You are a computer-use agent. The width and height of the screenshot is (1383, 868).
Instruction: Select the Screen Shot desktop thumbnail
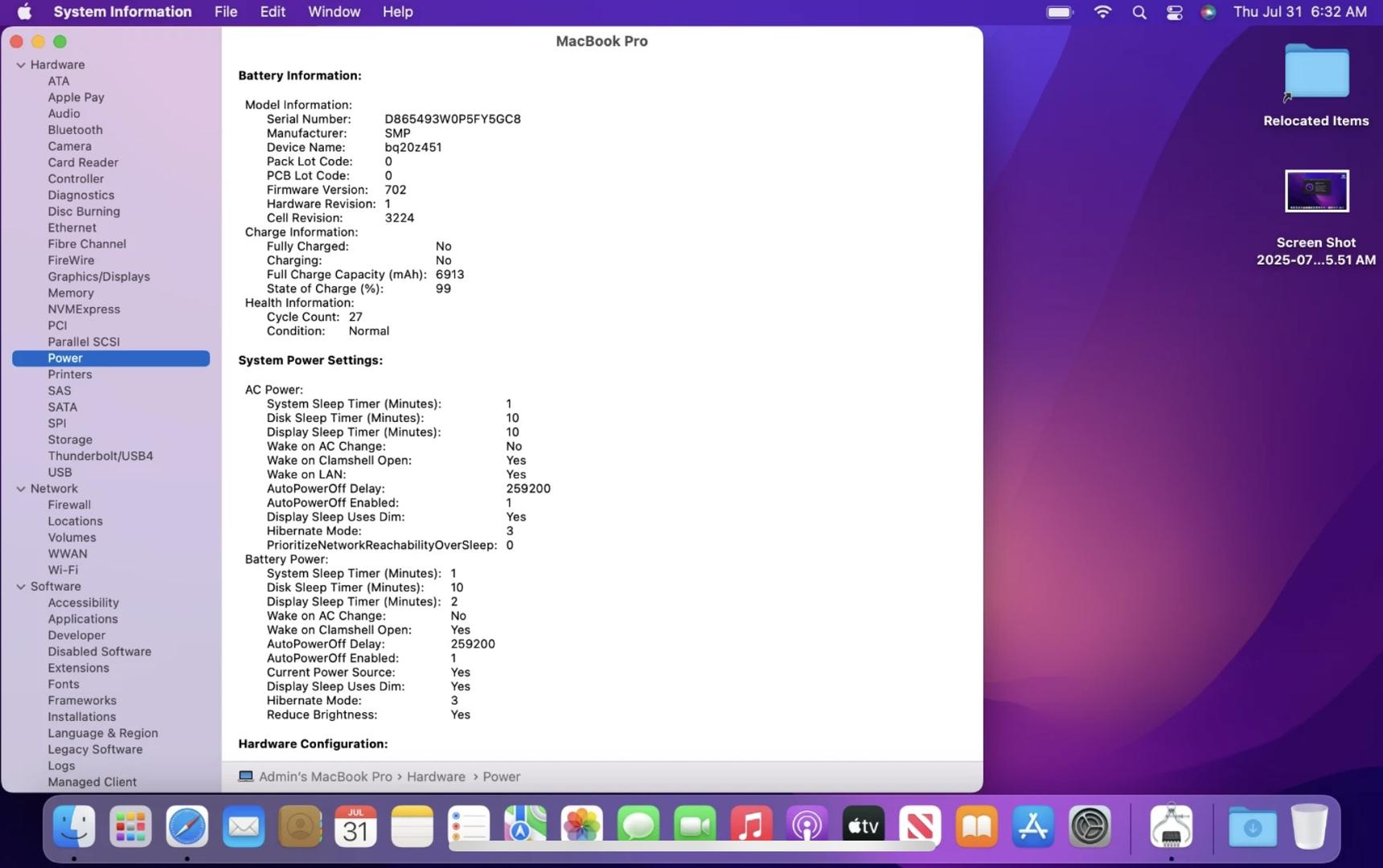point(1316,191)
